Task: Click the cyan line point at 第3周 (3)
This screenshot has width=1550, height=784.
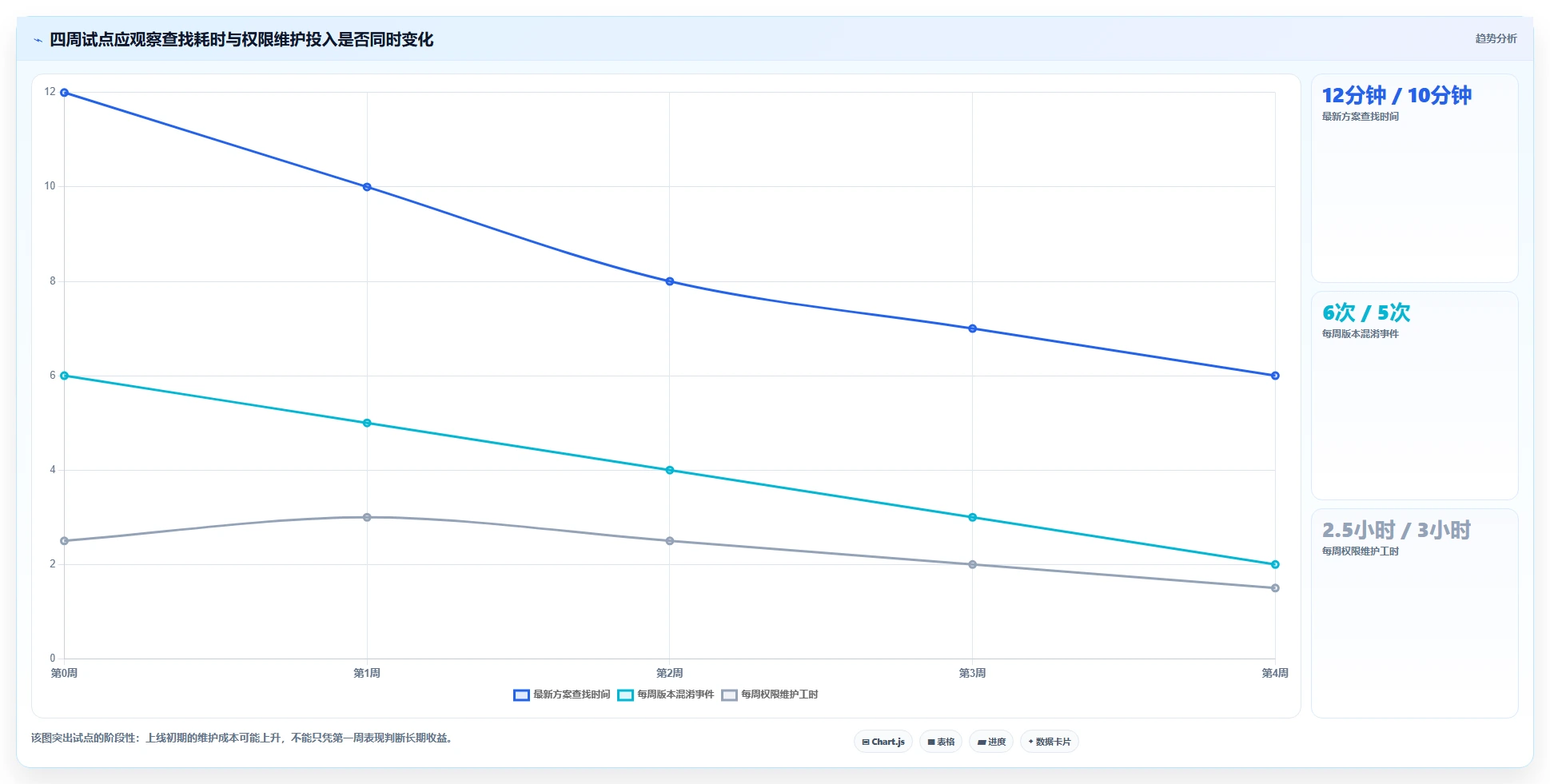Action: coord(973,517)
